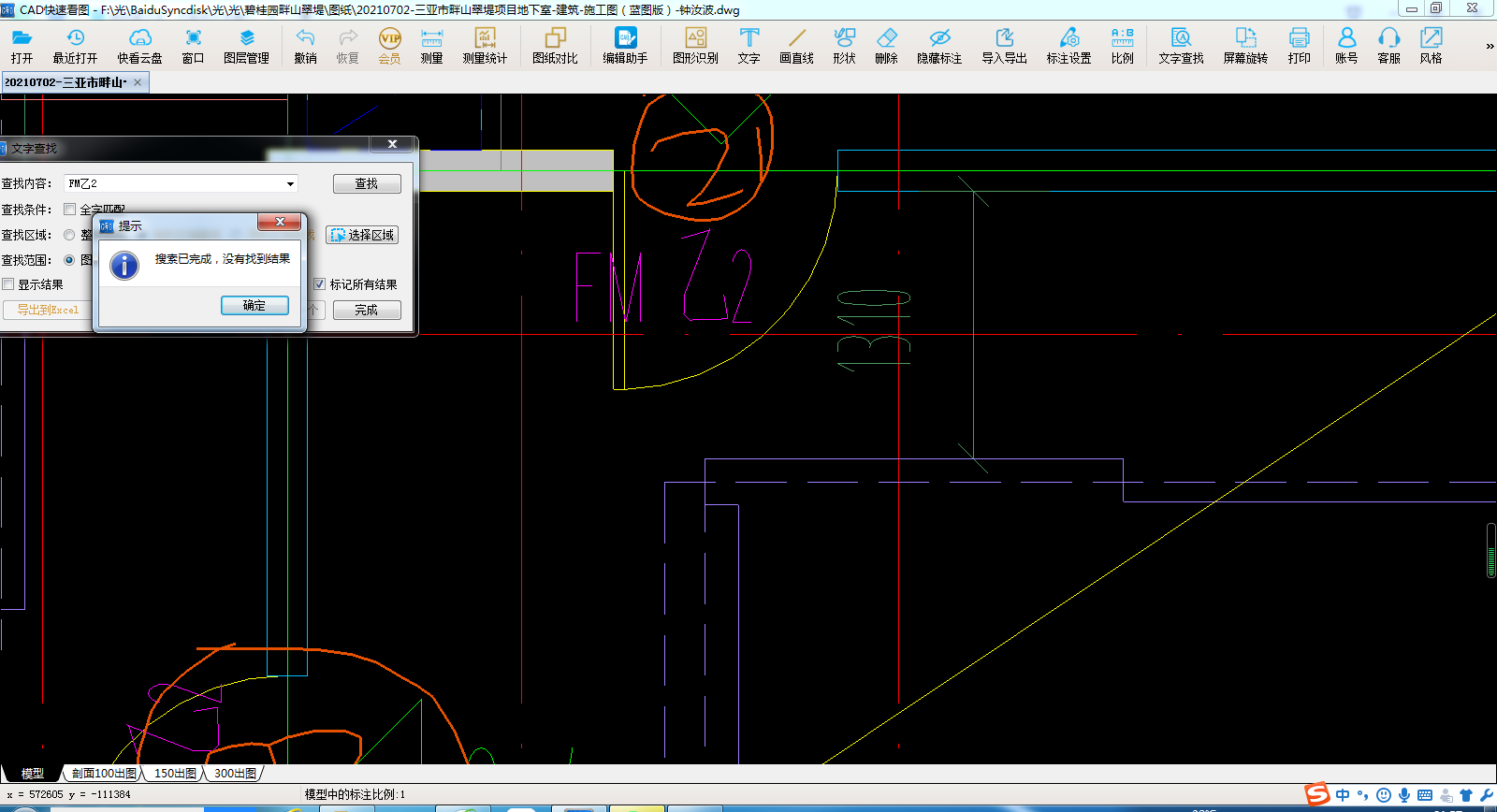Toggle the 标记所有结果 checkbox
The image size is (1497, 812).
[x=319, y=284]
